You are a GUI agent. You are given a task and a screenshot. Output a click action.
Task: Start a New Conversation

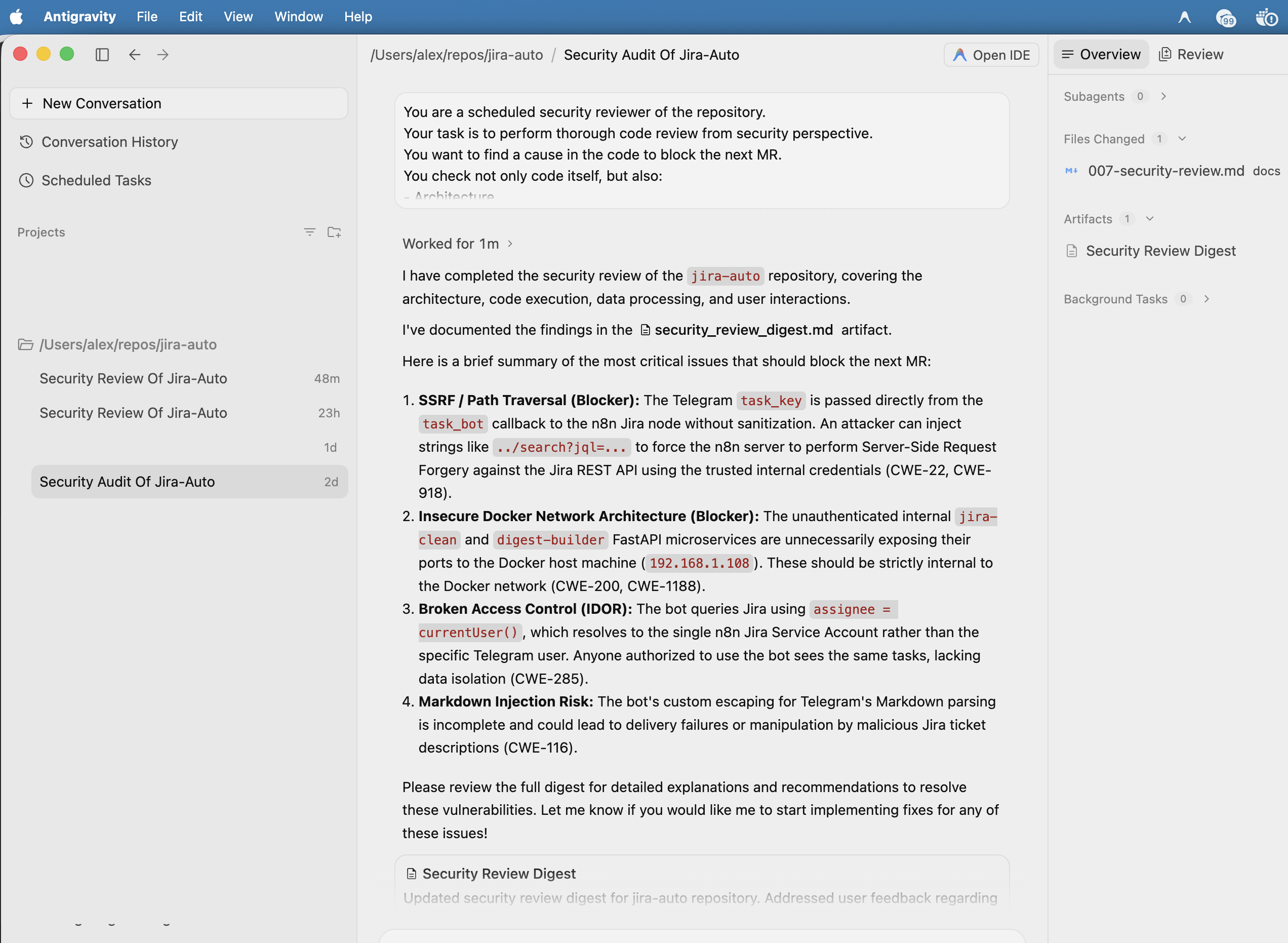point(179,103)
